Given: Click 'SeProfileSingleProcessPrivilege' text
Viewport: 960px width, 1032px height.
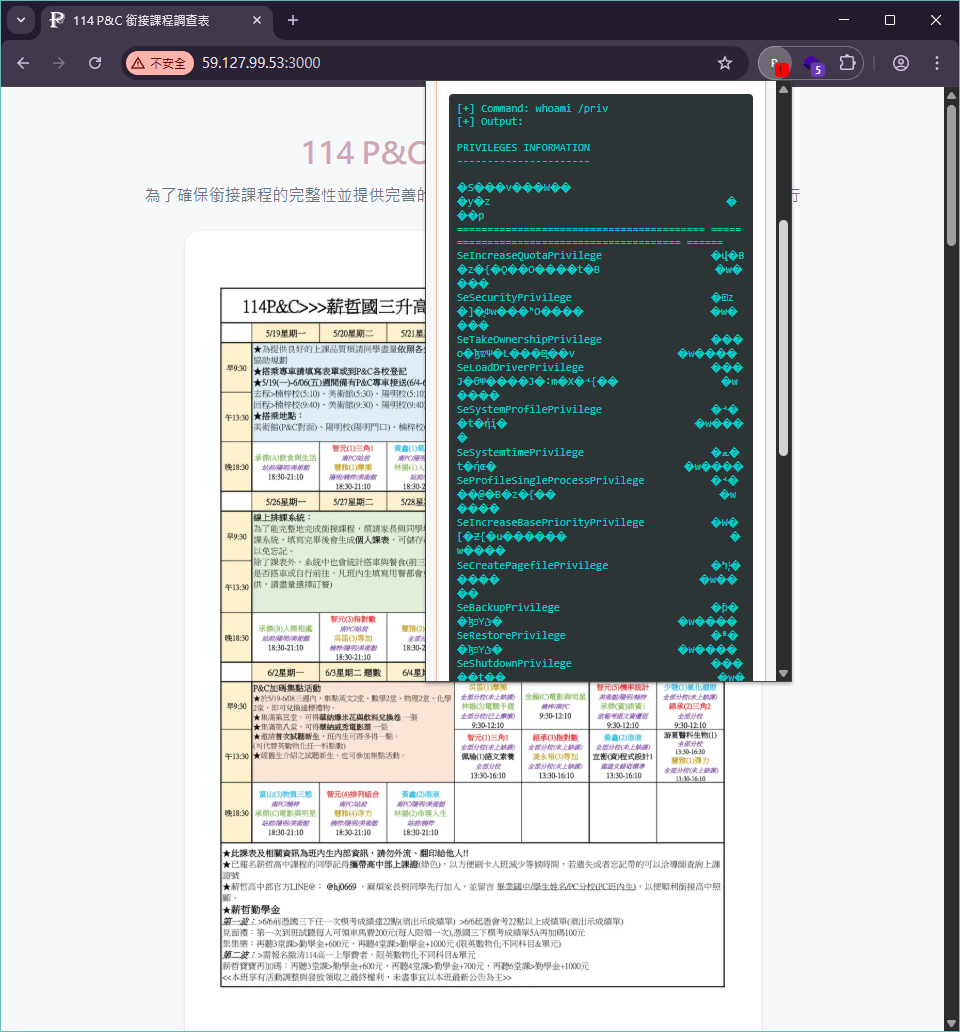Looking at the screenshot, I should click(550, 480).
